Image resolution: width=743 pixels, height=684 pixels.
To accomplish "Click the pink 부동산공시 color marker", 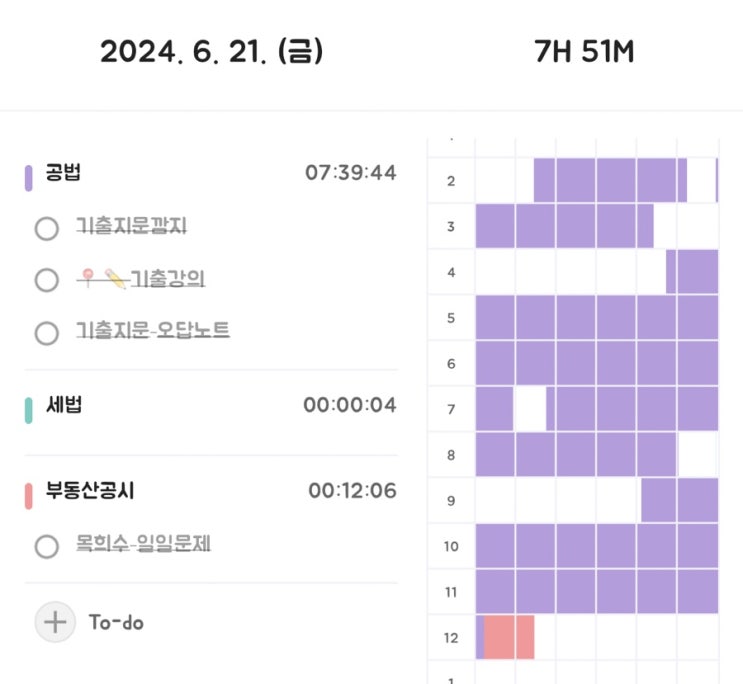I will pos(29,494).
